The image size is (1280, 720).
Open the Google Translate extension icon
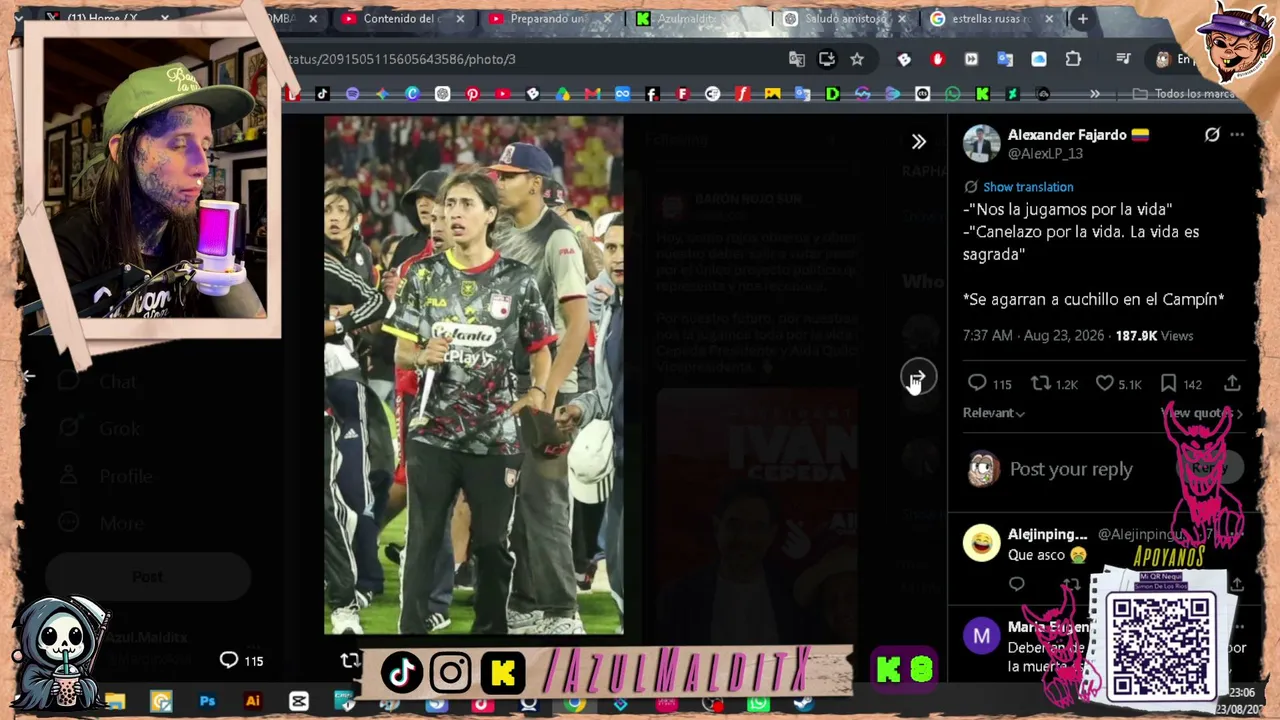1005,59
